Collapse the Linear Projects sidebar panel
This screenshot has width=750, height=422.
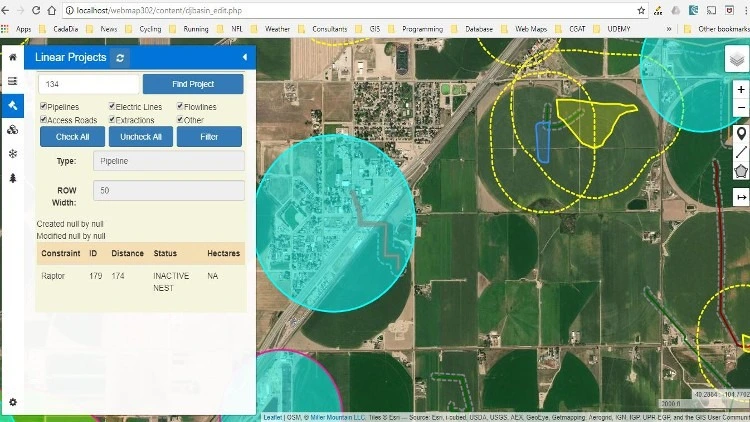point(245,57)
